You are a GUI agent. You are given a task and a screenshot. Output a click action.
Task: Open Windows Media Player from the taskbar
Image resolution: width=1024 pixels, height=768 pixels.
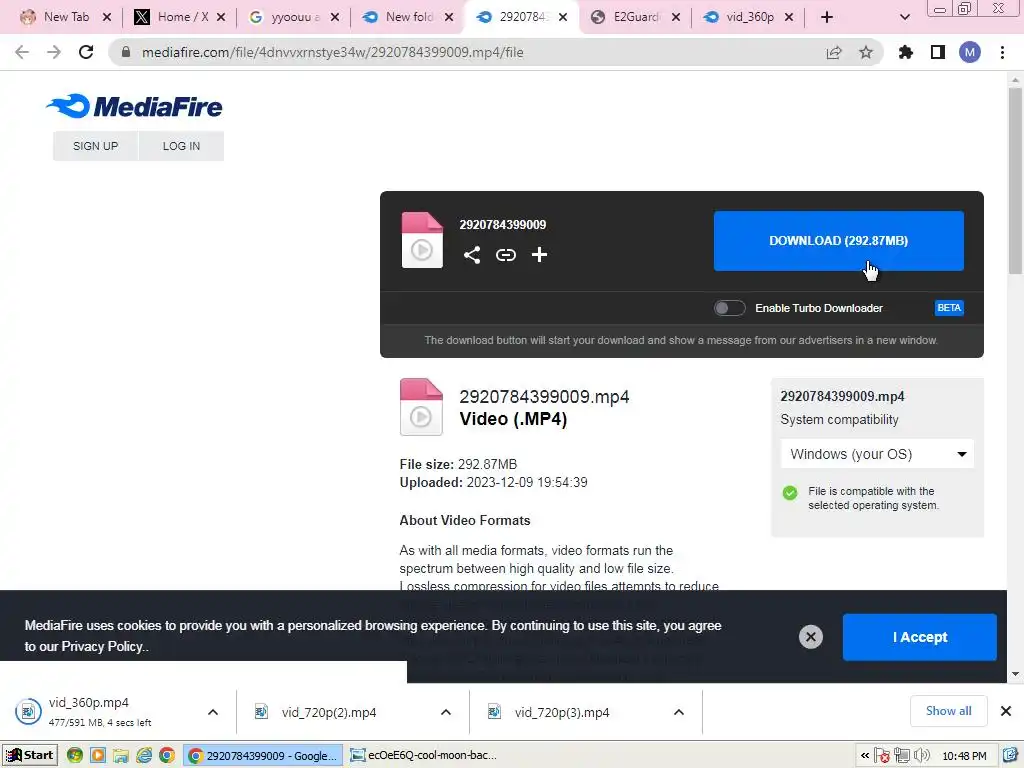click(x=98, y=756)
